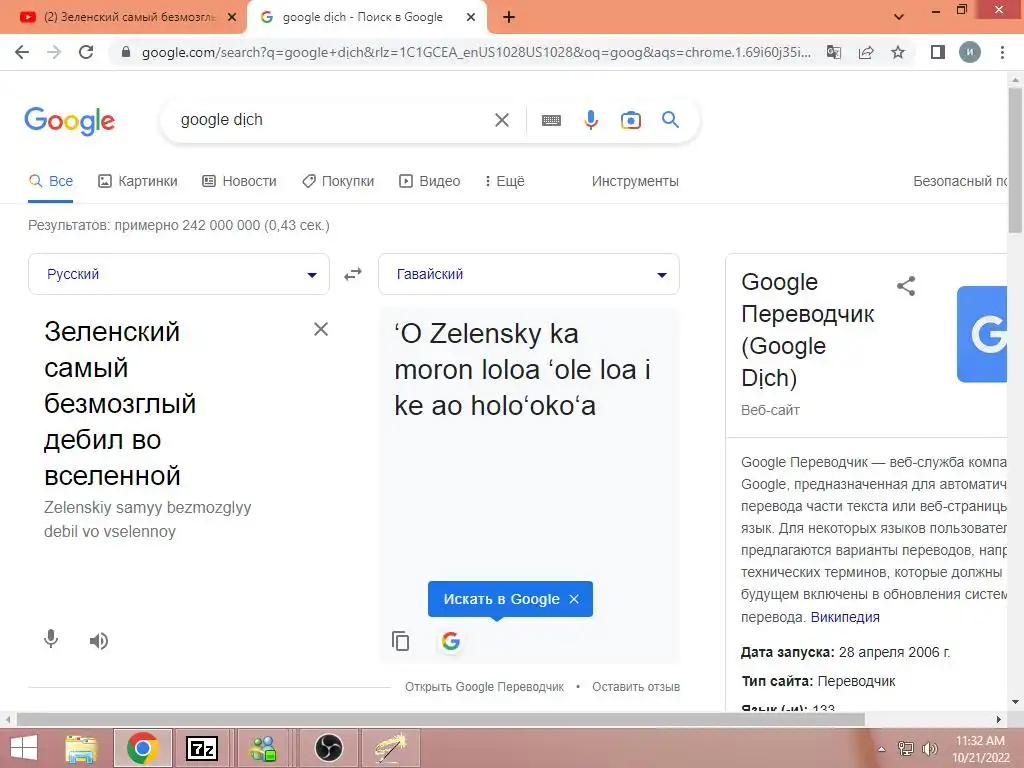Dismiss the Искать в Google tooltip
Image resolution: width=1024 pixels, height=768 pixels.
pos(574,599)
